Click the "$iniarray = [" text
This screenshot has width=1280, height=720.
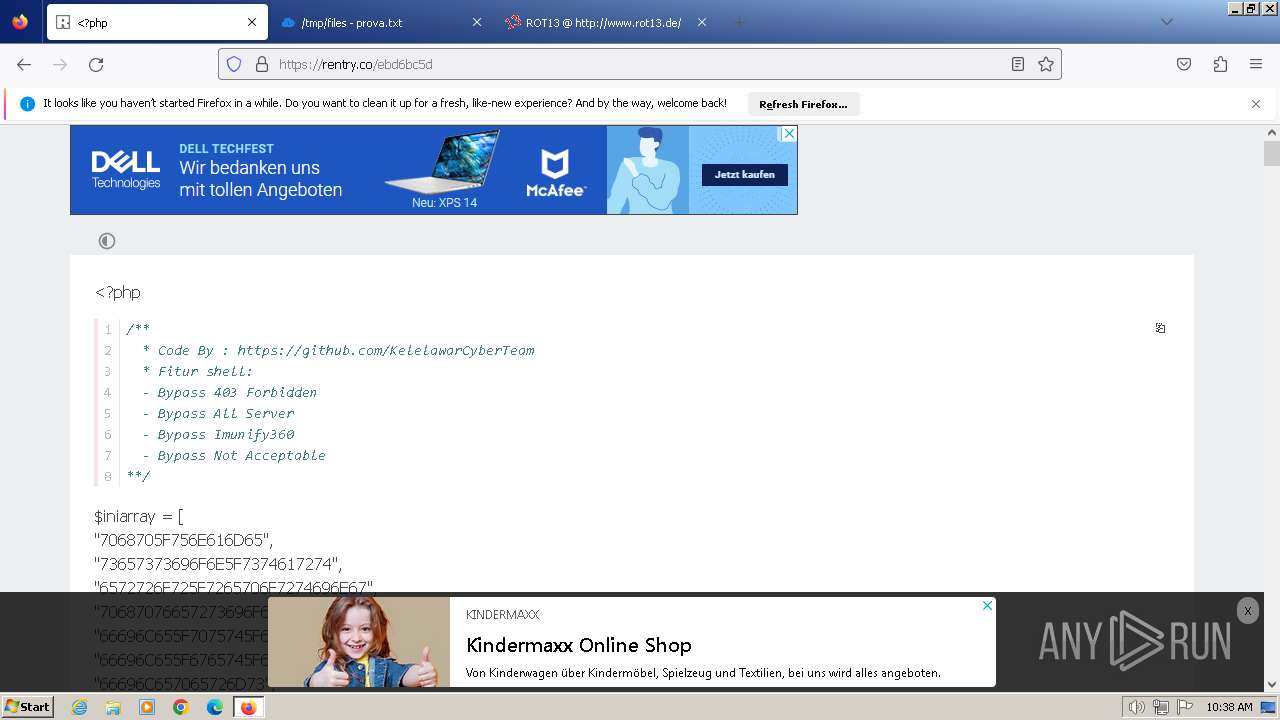[x=139, y=516]
